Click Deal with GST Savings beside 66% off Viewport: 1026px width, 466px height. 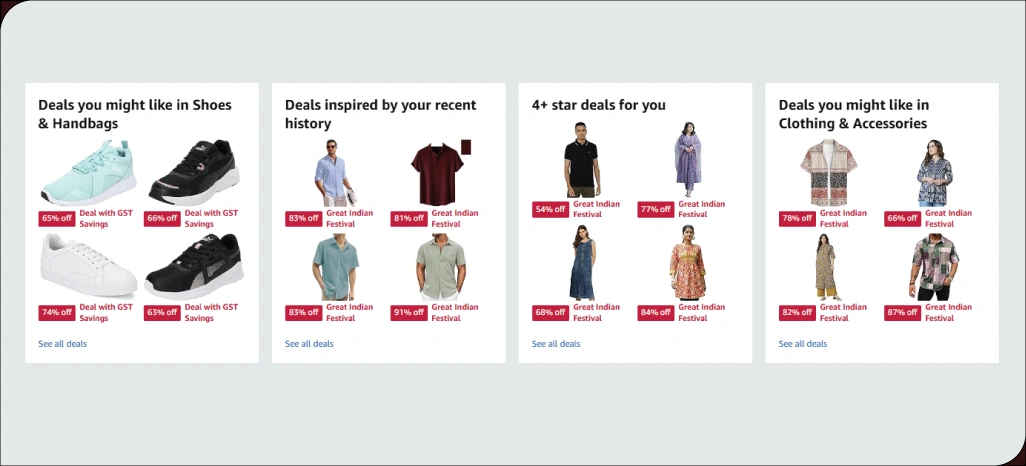point(211,219)
